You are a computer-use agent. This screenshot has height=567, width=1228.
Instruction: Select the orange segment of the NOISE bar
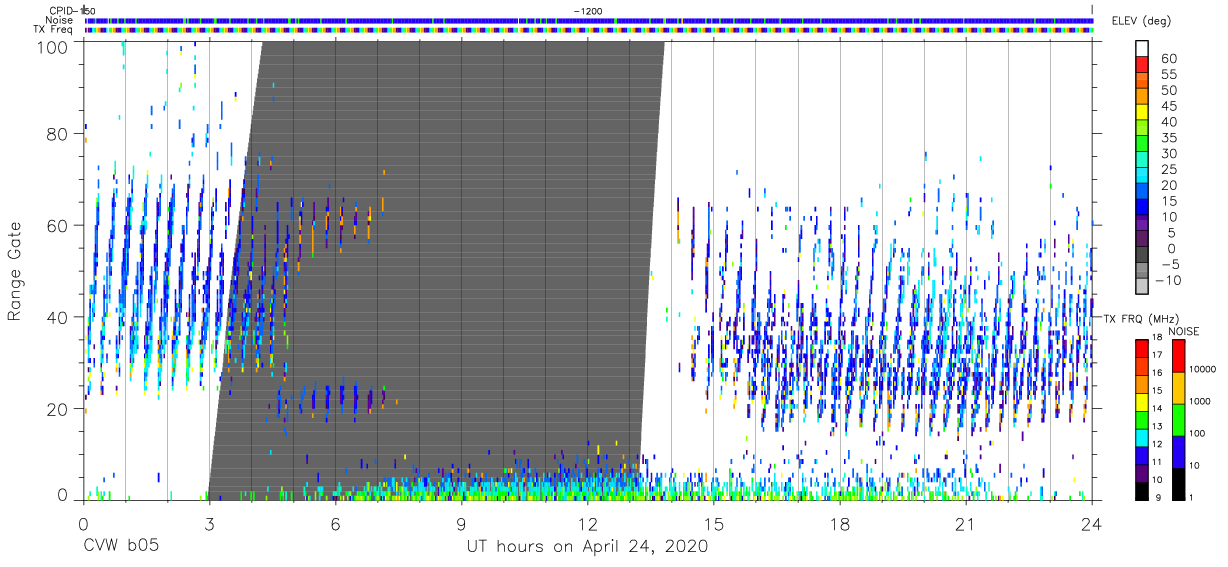point(1178,387)
